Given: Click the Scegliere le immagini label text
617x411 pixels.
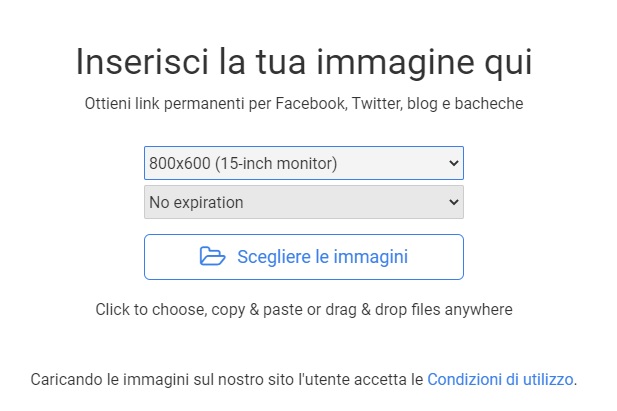Looking at the screenshot, I should [323, 257].
